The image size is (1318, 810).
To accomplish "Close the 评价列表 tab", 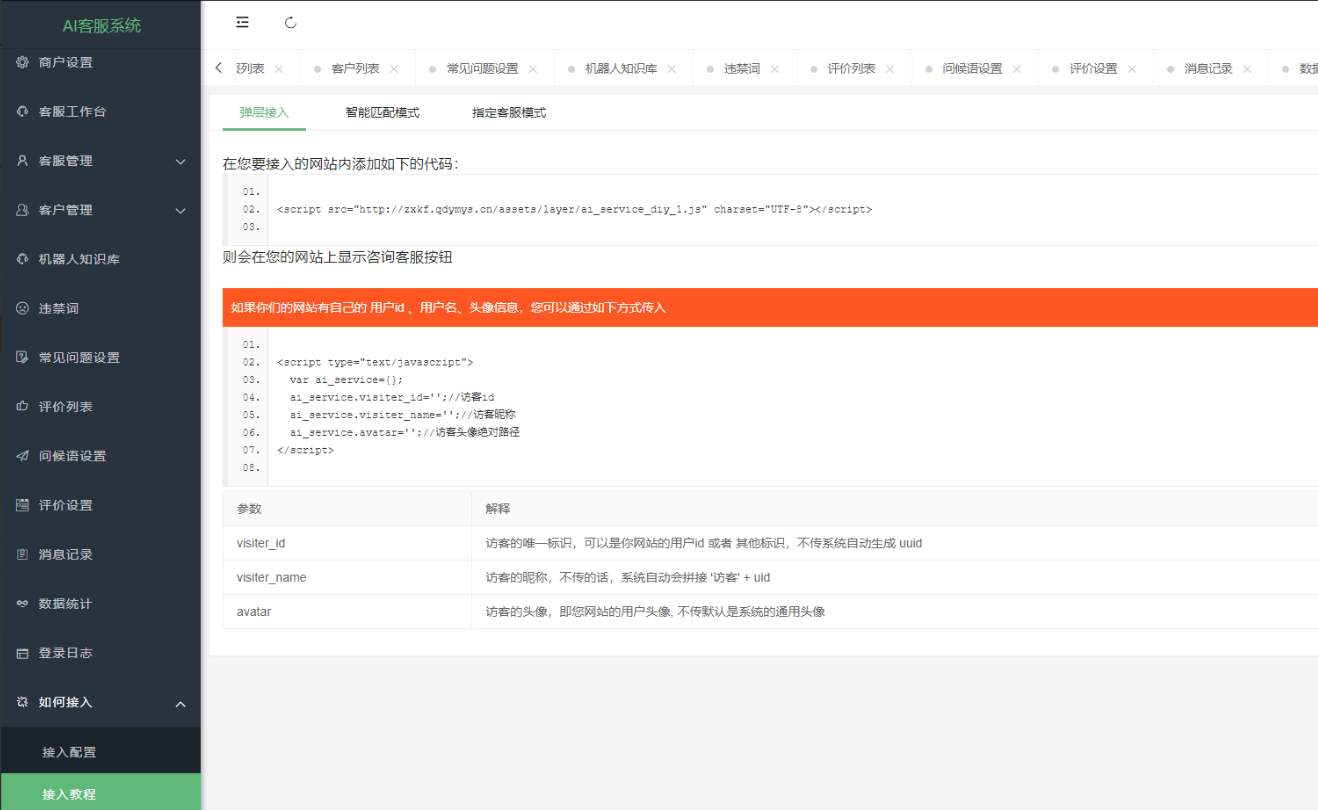I will pos(890,69).
